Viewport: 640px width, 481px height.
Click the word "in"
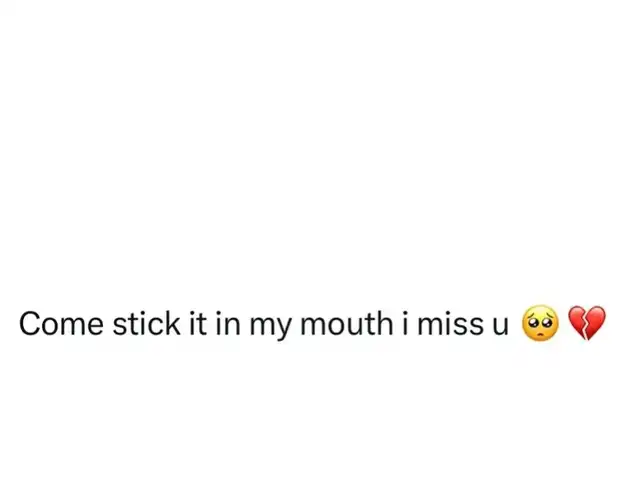point(228,323)
